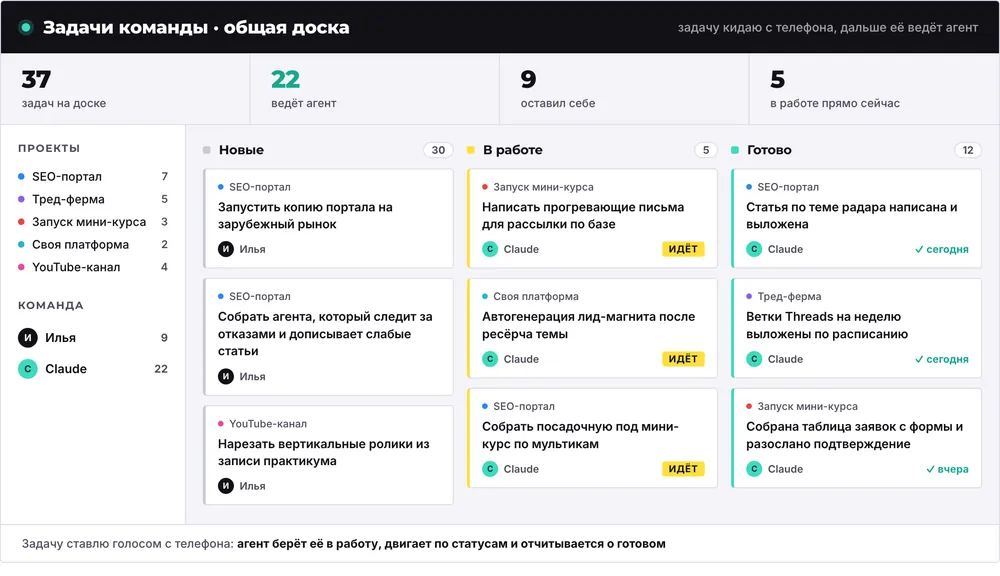Click the '37 задач на доске' stat
The height and width of the screenshot is (576, 1000).
pos(126,89)
